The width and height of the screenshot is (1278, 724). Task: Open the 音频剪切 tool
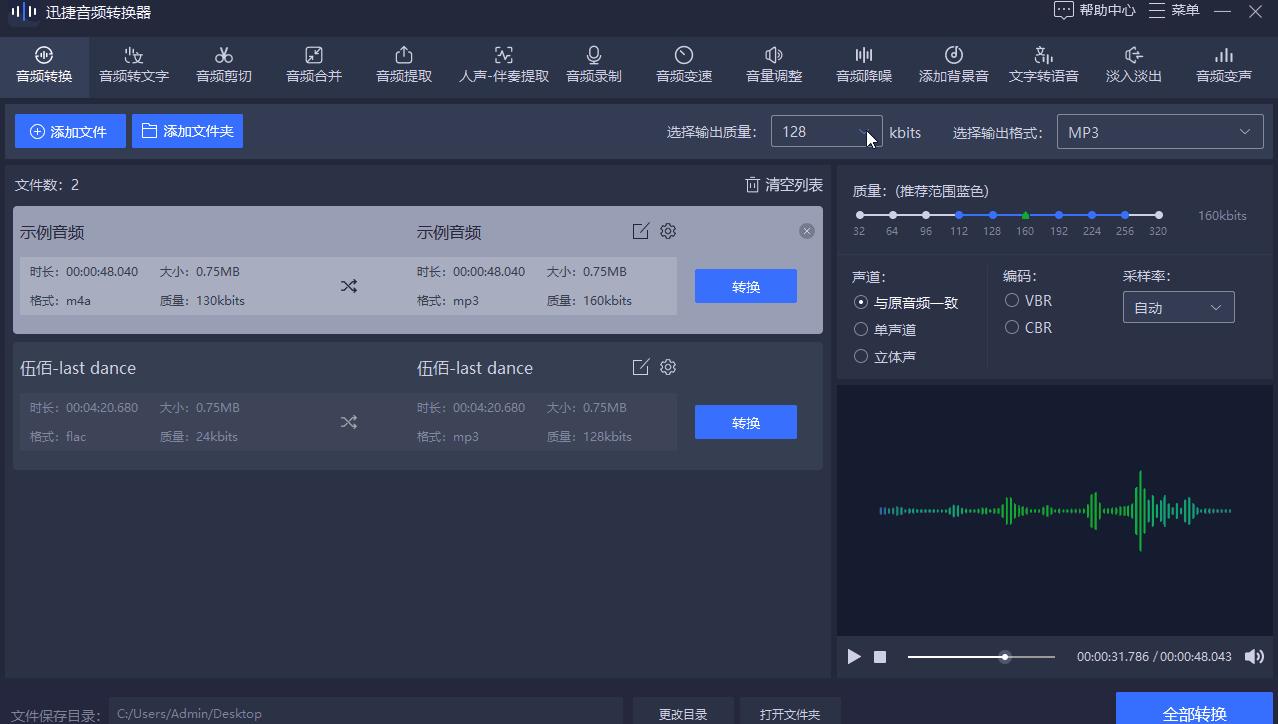click(224, 65)
